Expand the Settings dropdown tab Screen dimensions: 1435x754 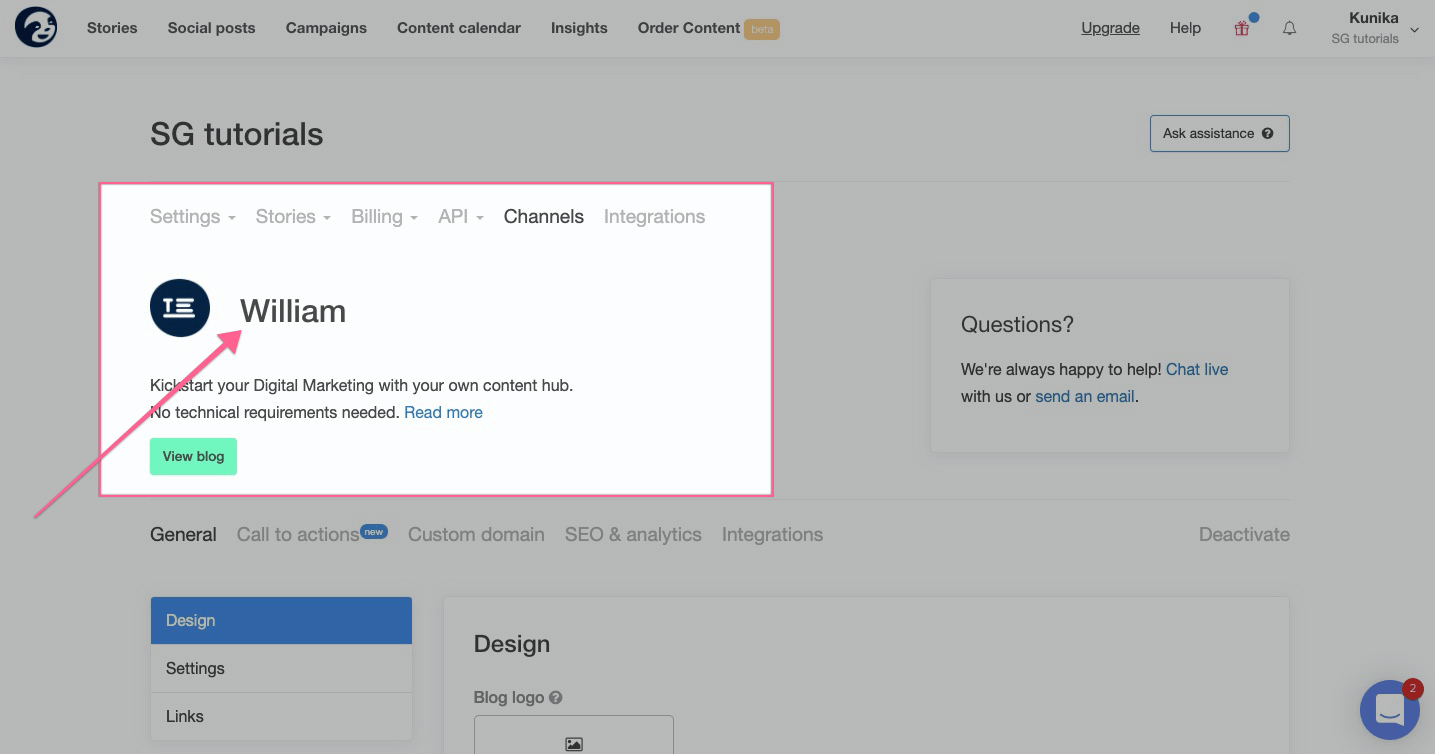(193, 217)
